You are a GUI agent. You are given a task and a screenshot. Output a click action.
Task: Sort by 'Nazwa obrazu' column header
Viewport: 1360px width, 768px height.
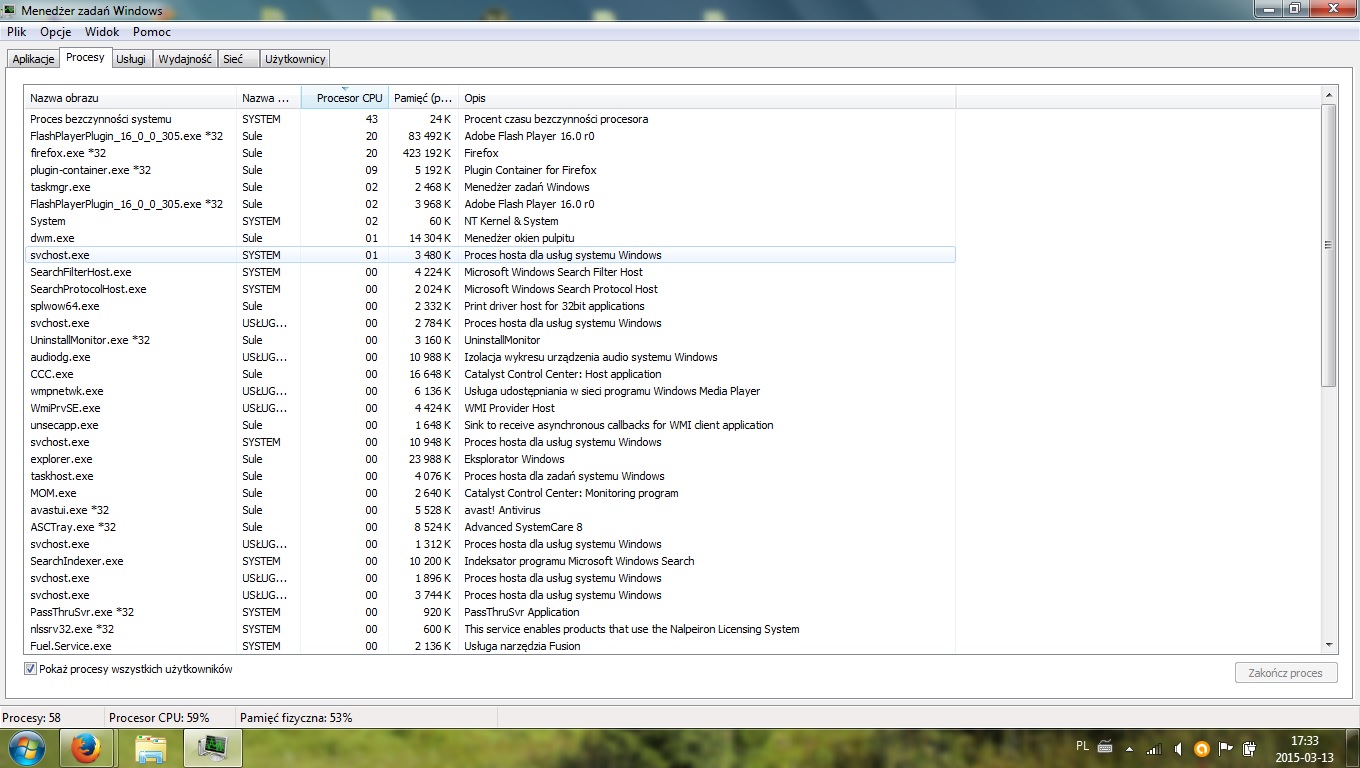[x=130, y=98]
